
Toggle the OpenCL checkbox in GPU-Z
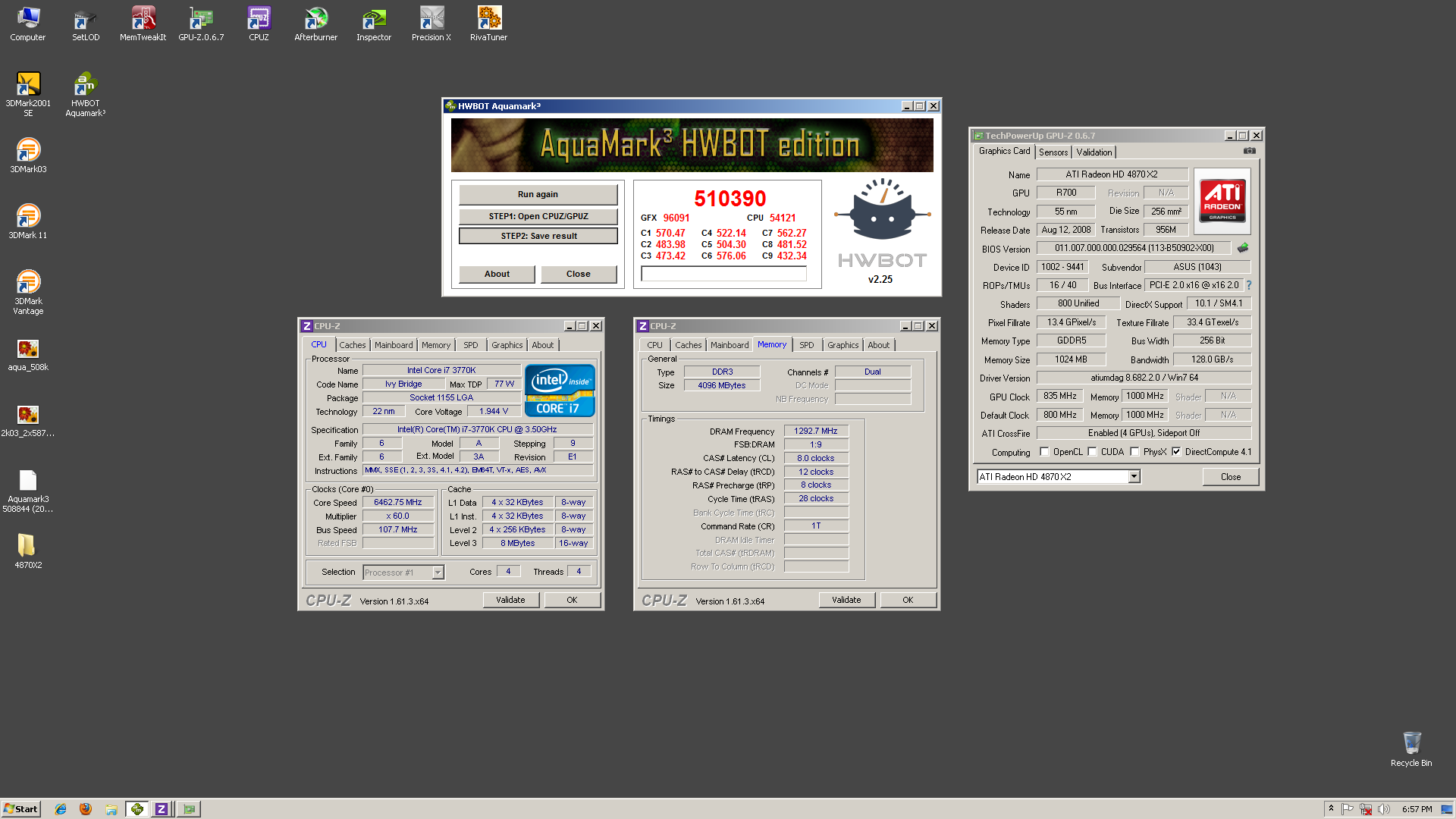point(1044,452)
